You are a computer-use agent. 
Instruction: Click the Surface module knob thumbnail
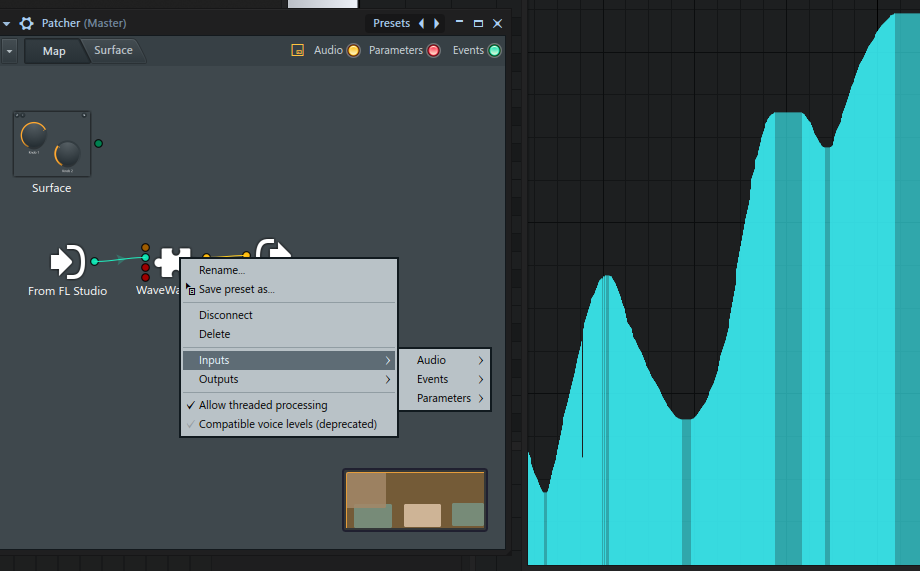click(52, 144)
